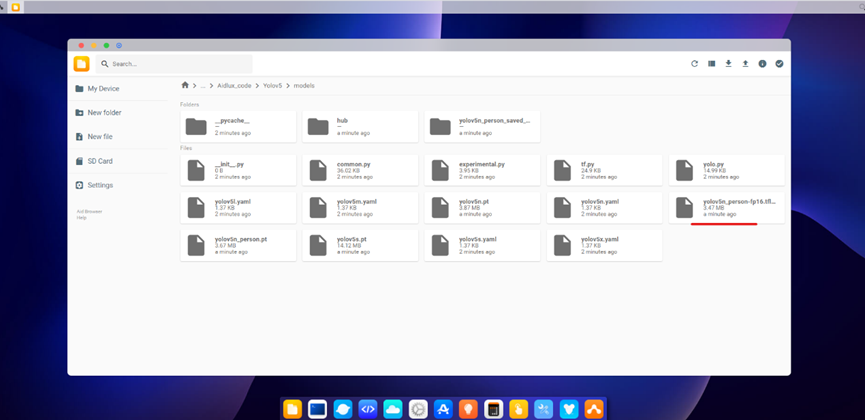Select the yolov5s.pt file
865x420 pixels.
[x=360, y=246]
